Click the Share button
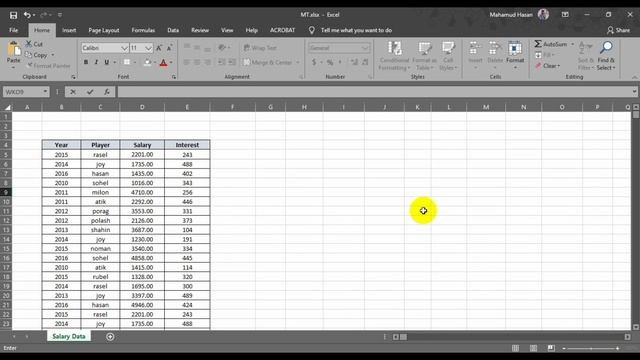 [618, 30]
